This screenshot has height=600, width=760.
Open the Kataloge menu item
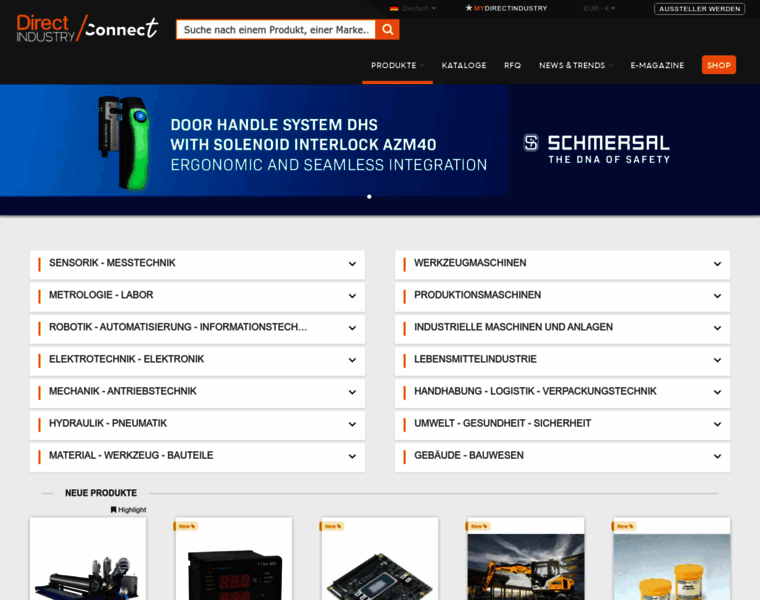[464, 65]
